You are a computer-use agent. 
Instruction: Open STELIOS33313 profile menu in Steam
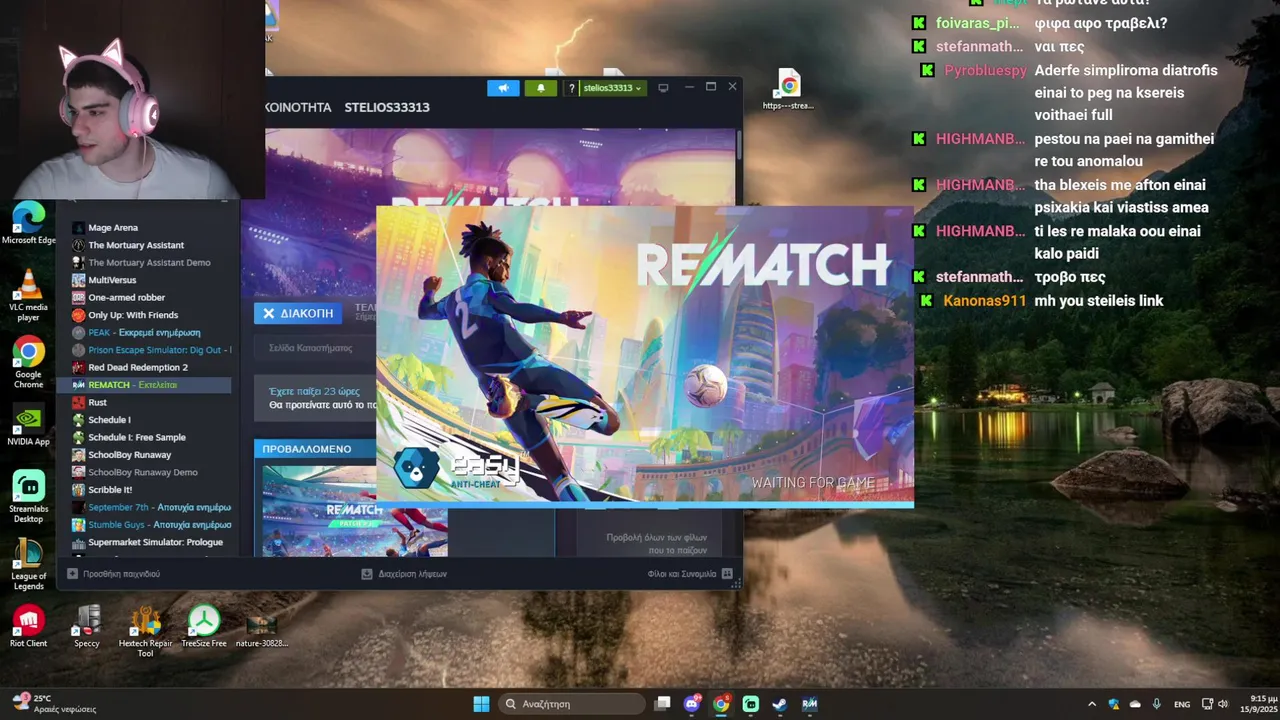coord(387,107)
